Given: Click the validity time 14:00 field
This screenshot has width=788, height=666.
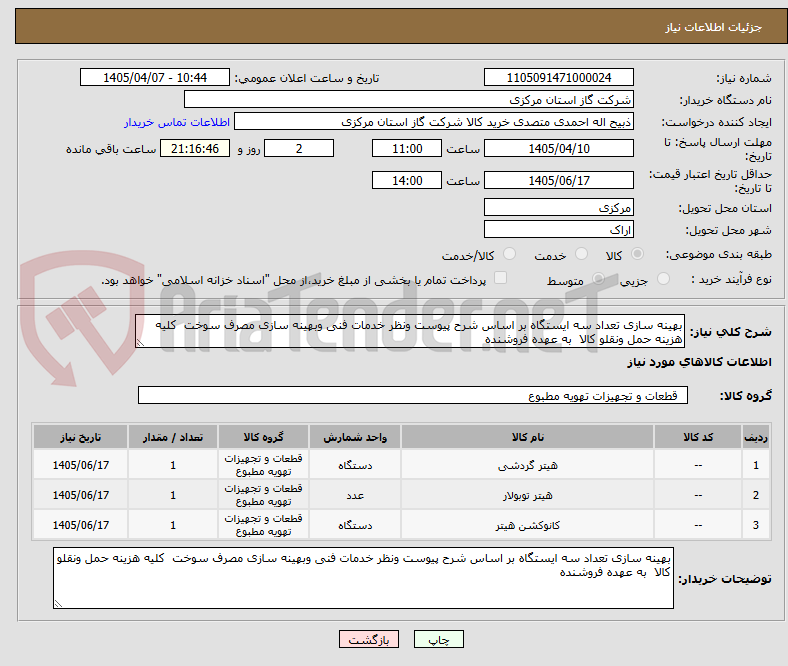Looking at the screenshot, I should [x=407, y=180].
